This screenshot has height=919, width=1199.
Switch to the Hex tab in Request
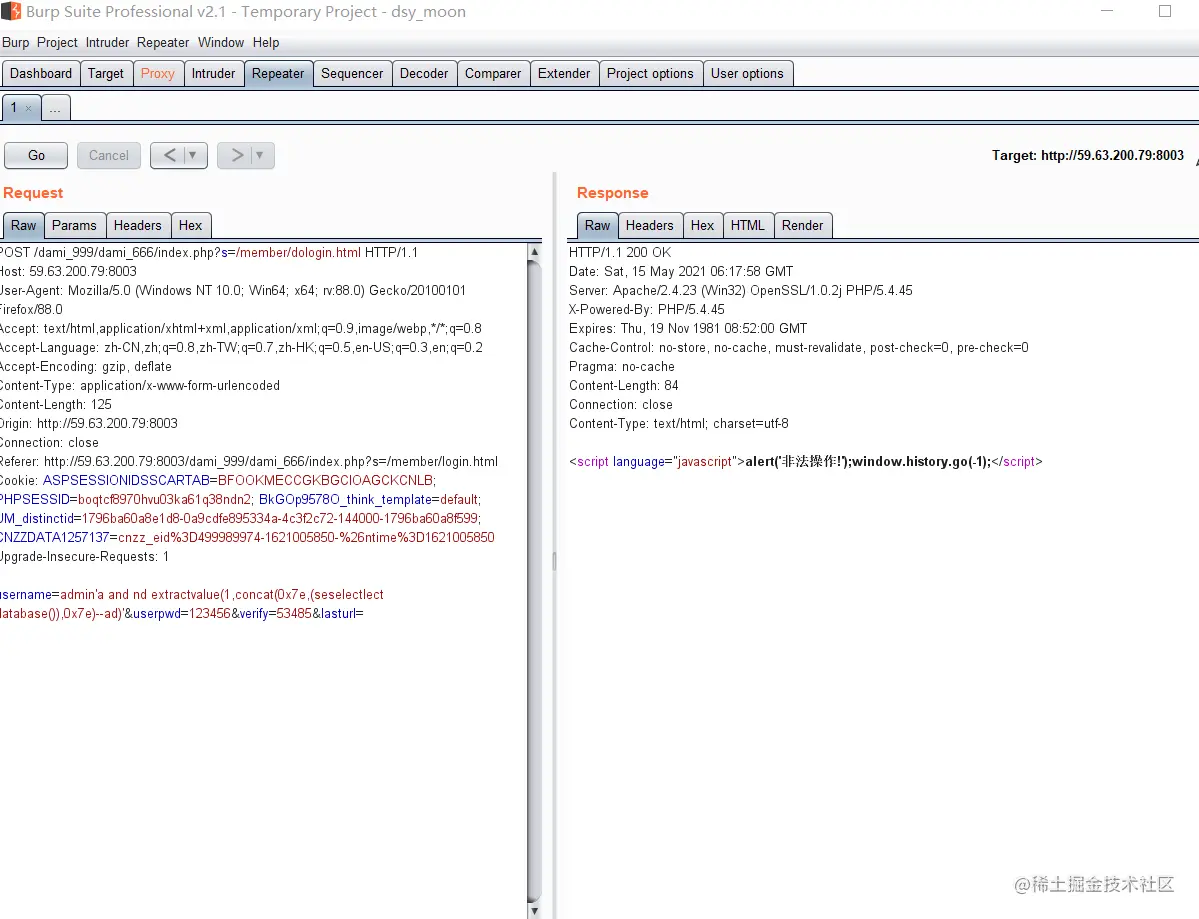(190, 226)
